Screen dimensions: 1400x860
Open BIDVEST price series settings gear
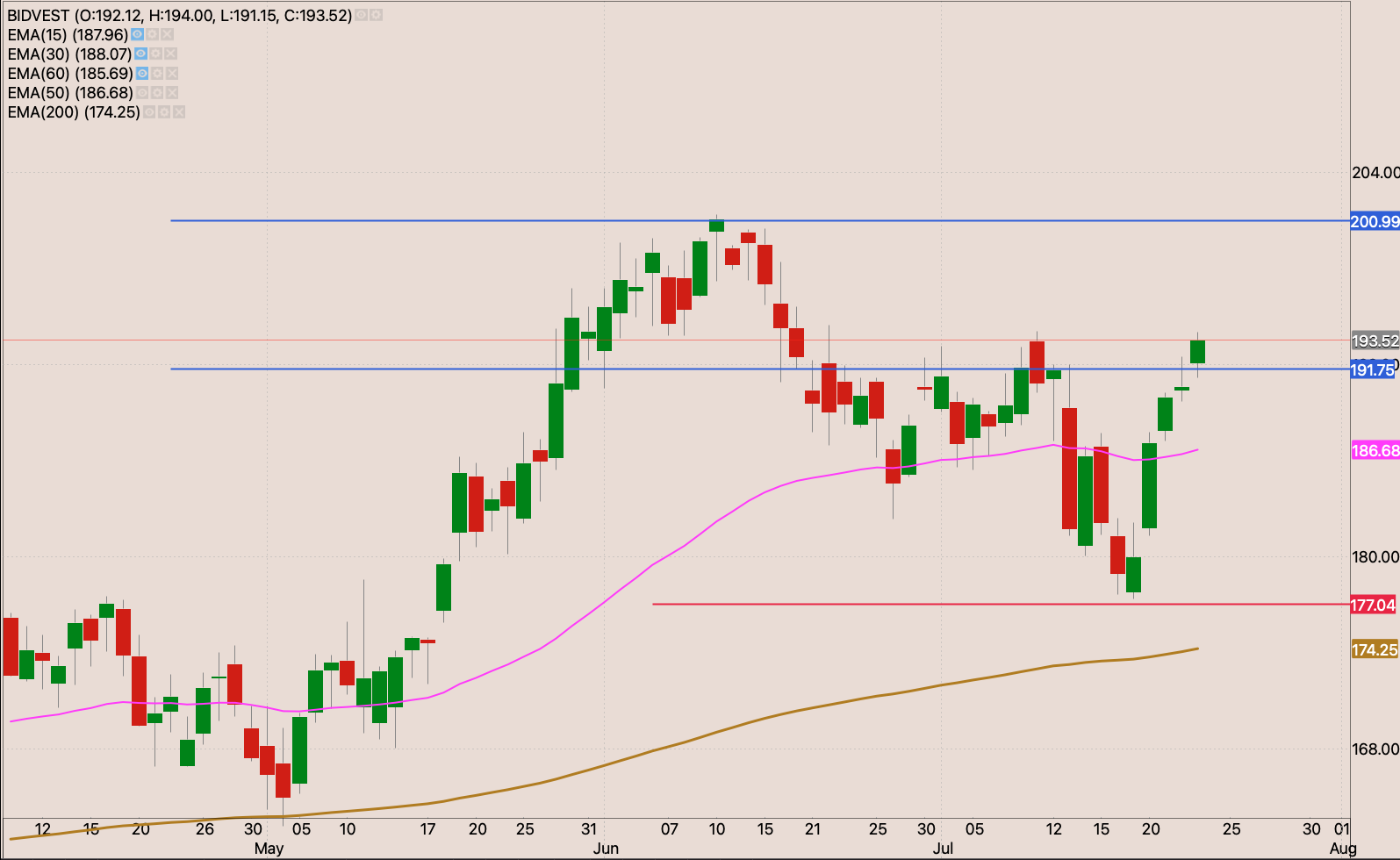[x=376, y=16]
